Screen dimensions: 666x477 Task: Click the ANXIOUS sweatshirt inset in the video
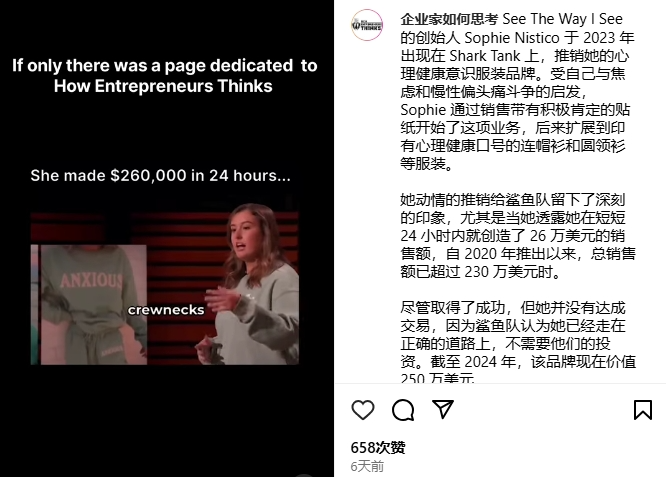[x=89, y=305]
